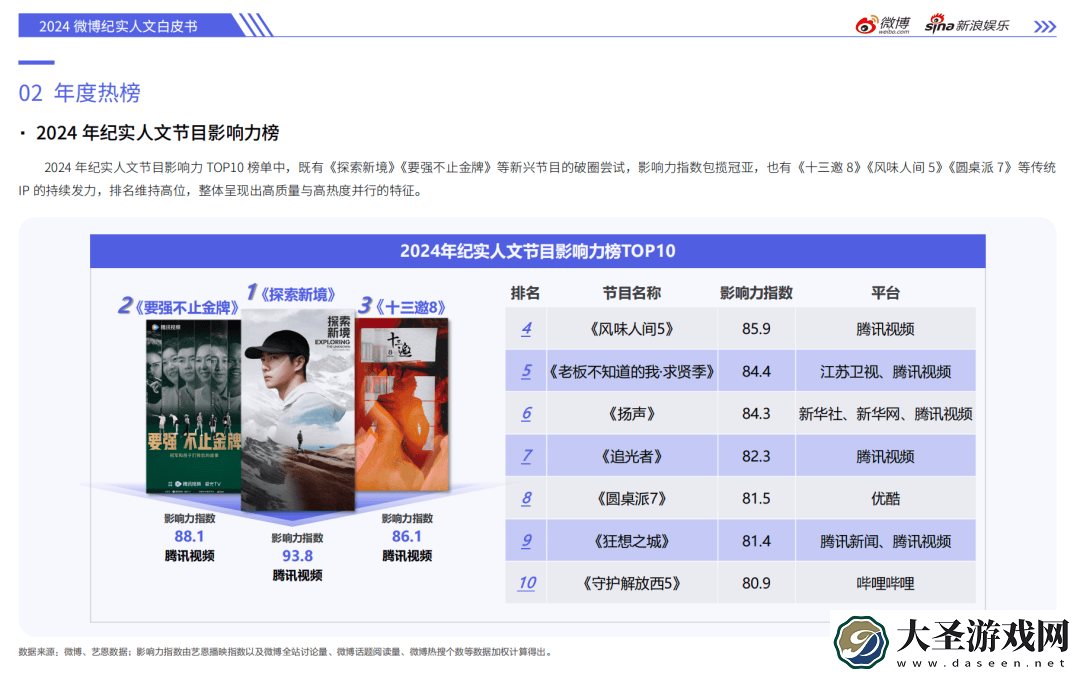The height and width of the screenshot is (675, 1080).
Task: Click the 86.1 index under third poster
Action: coord(406,537)
